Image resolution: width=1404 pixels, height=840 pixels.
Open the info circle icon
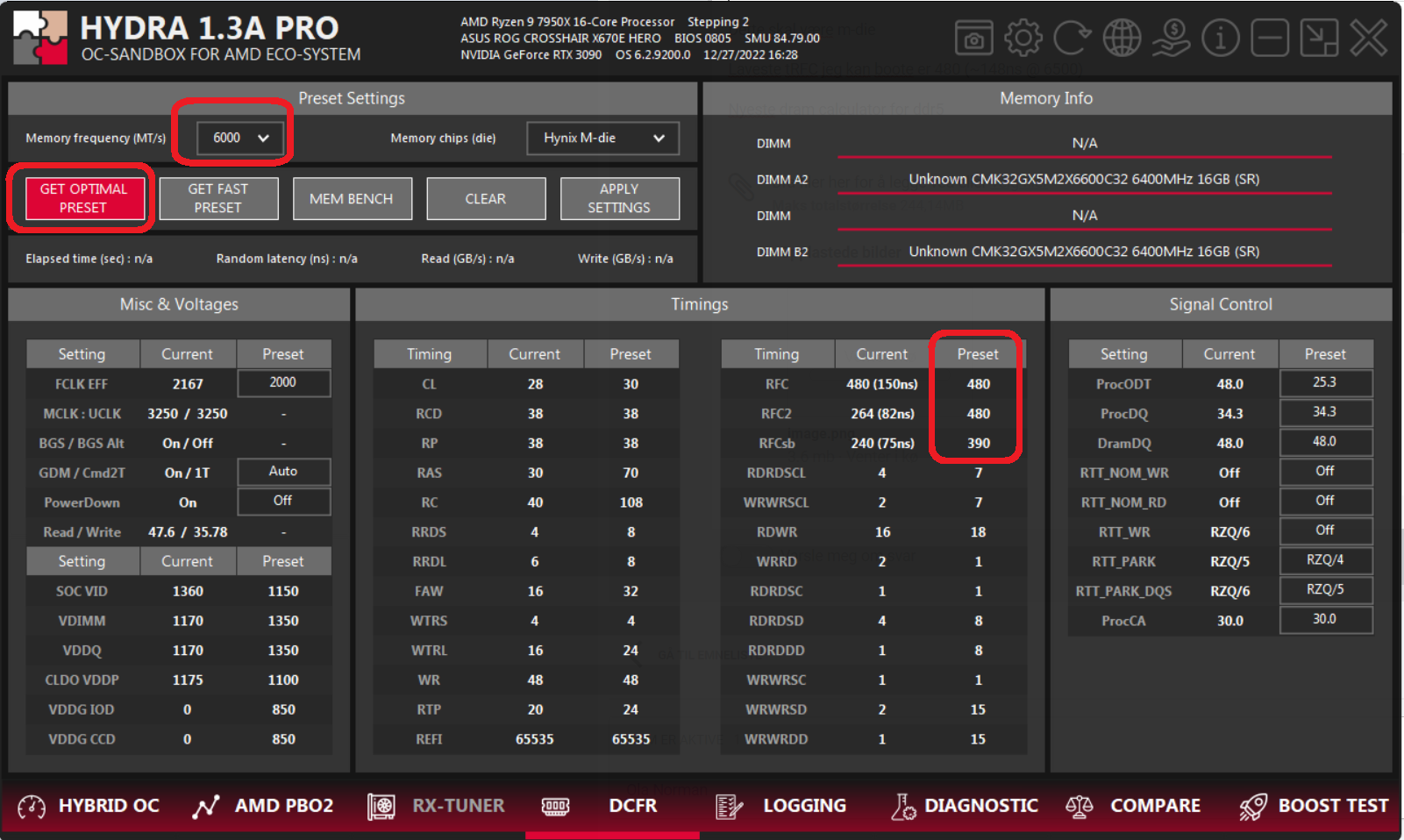tap(1220, 39)
